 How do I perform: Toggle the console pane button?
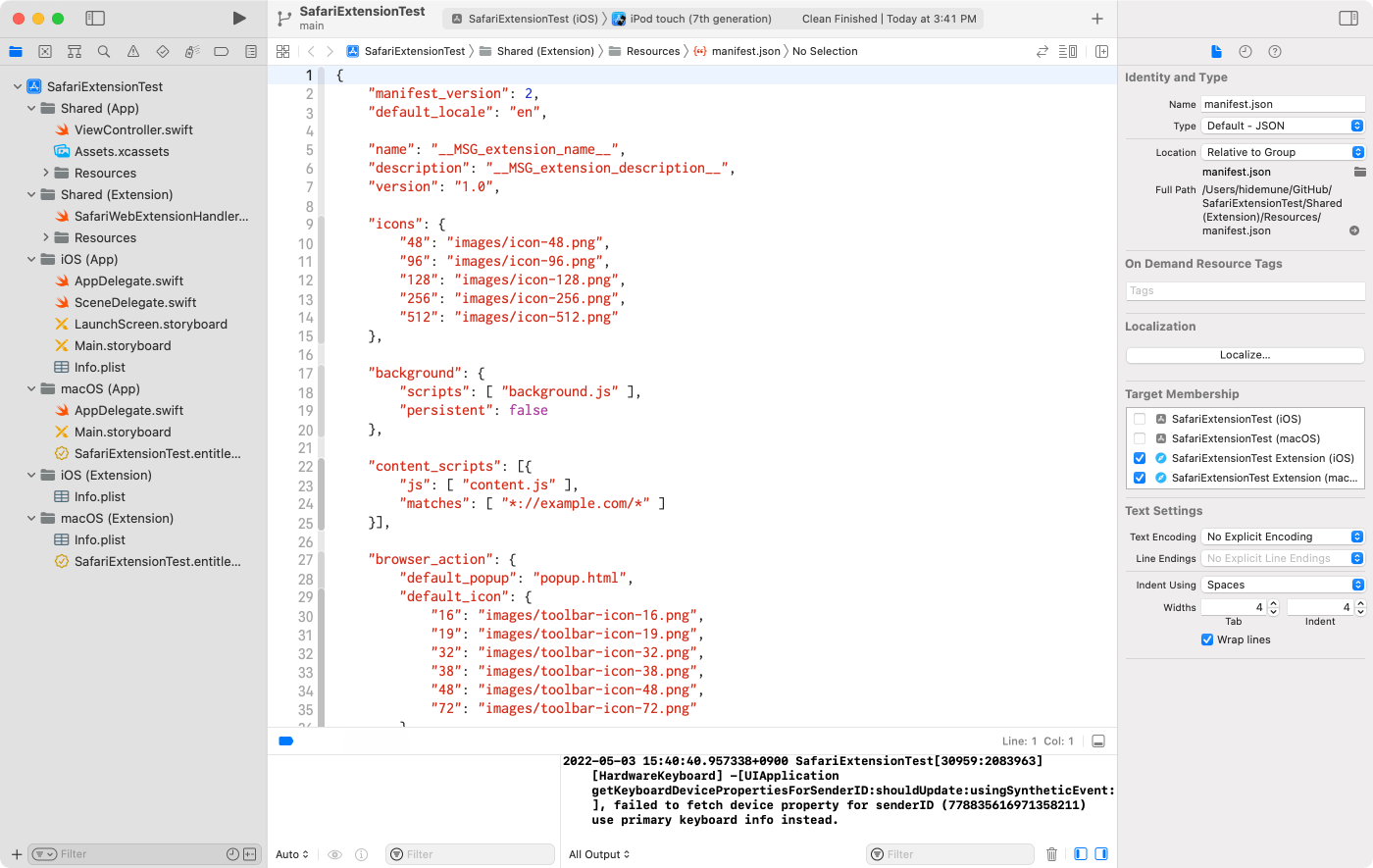(1101, 854)
